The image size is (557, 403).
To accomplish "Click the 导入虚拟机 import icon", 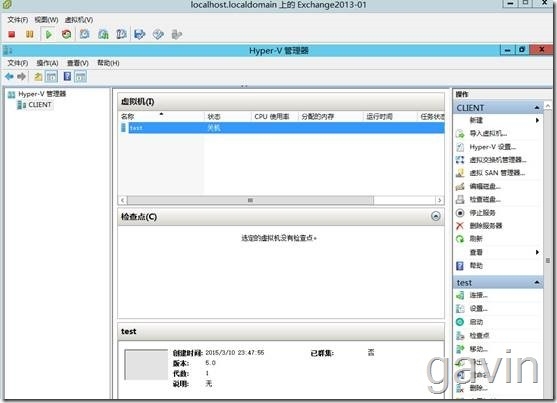I will [x=460, y=134].
